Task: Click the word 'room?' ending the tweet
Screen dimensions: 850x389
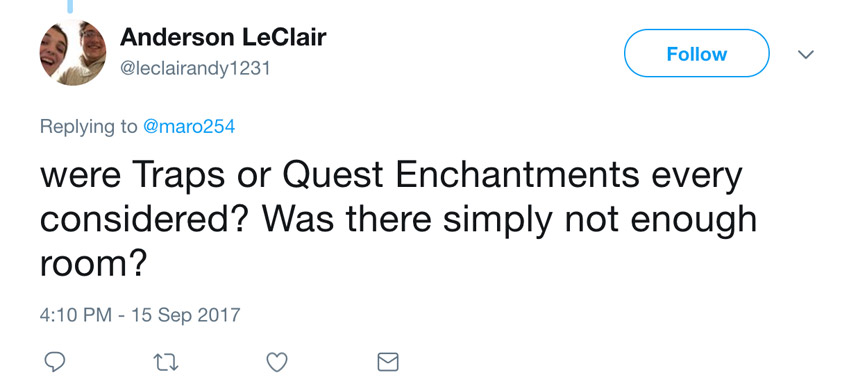Action: [x=93, y=264]
